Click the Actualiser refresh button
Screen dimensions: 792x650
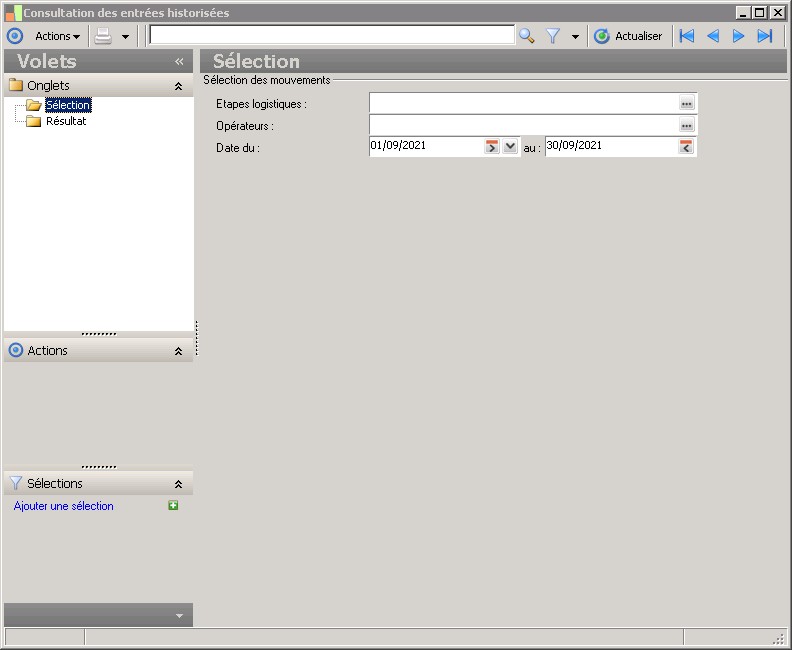pyautogui.click(x=628, y=36)
